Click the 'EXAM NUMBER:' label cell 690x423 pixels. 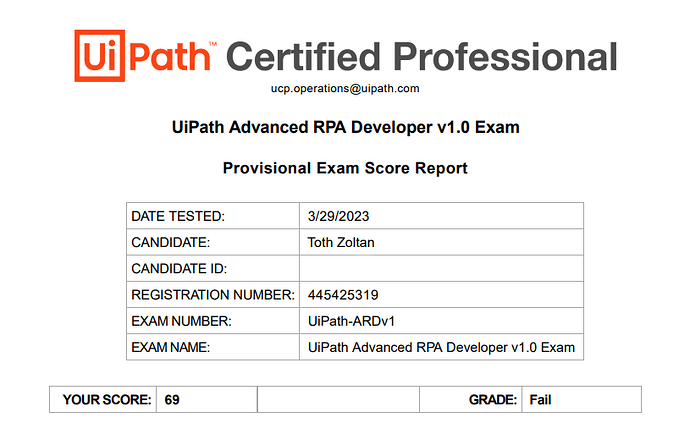[213, 321]
